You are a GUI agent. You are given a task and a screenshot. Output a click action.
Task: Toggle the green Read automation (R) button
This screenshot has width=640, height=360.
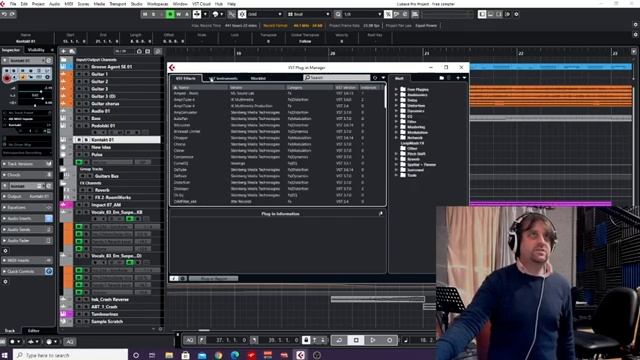(170, 14)
